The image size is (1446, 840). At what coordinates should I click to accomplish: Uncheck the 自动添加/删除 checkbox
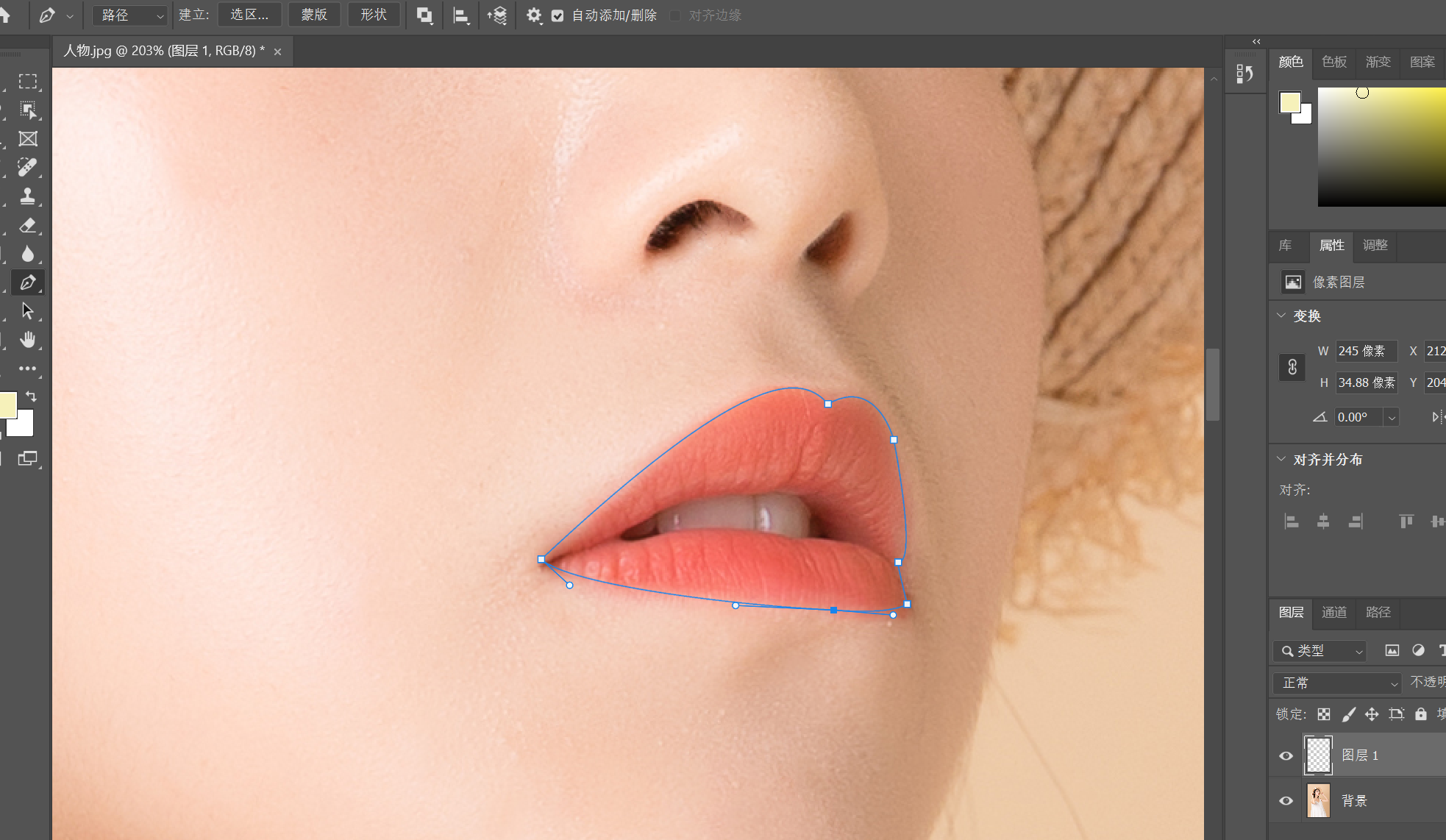pyautogui.click(x=558, y=15)
